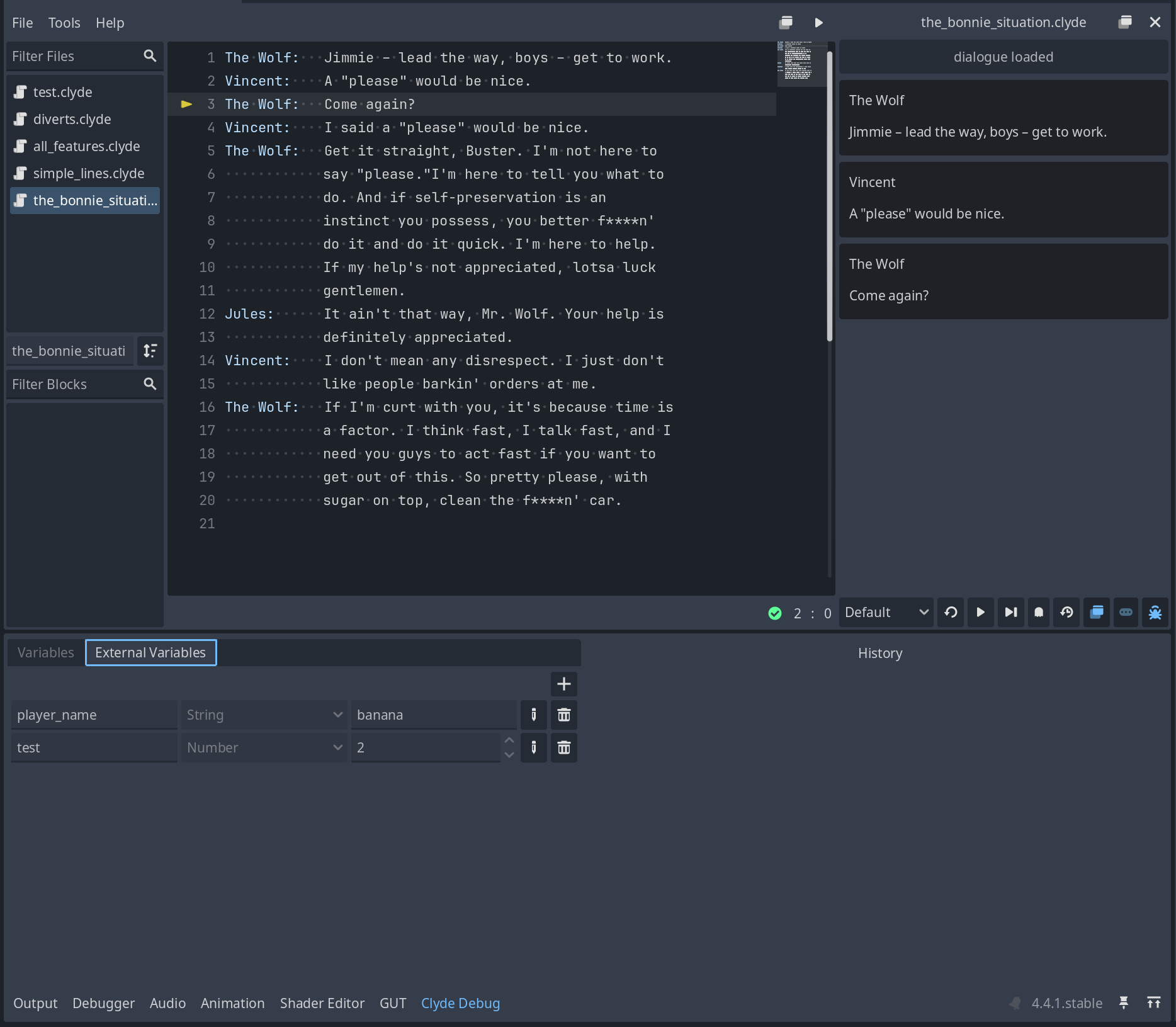The width and height of the screenshot is (1176, 1027).
Task: Run dialogue with top play icon
Action: (818, 23)
